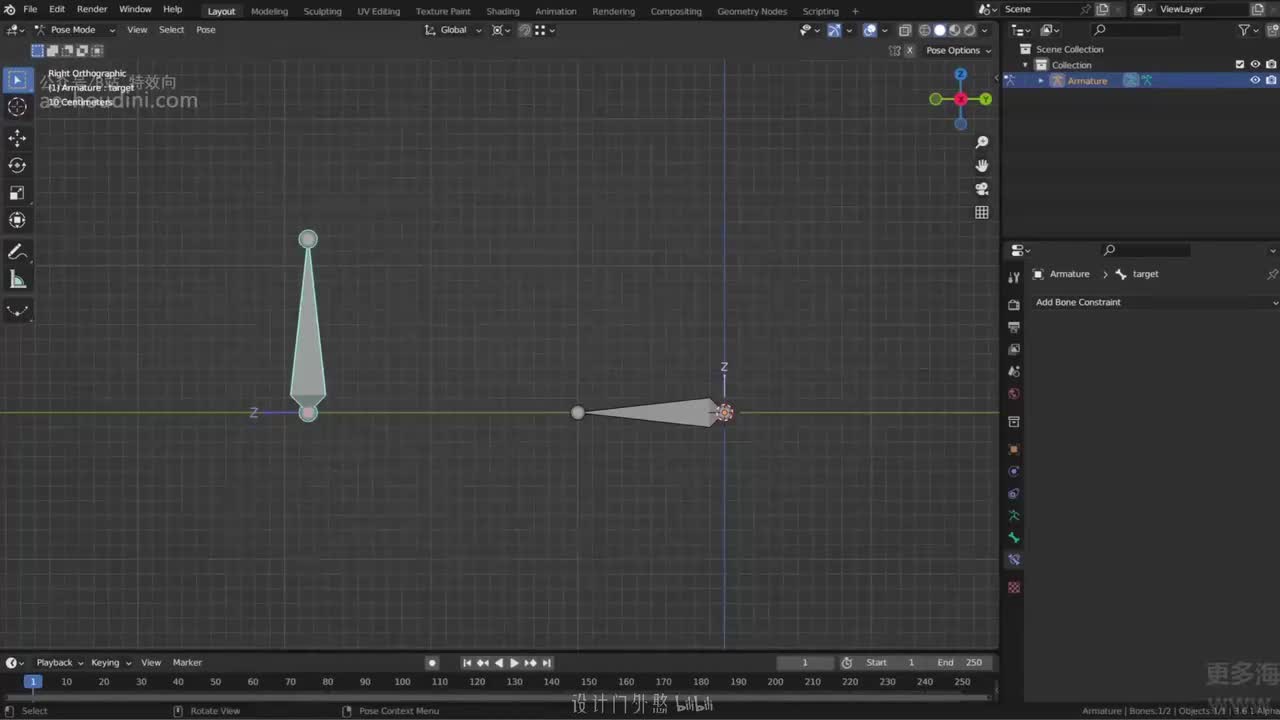Viewport: 1280px width, 720px height.
Task: Hide the Collection in viewport via eye
Action: click(x=1256, y=65)
